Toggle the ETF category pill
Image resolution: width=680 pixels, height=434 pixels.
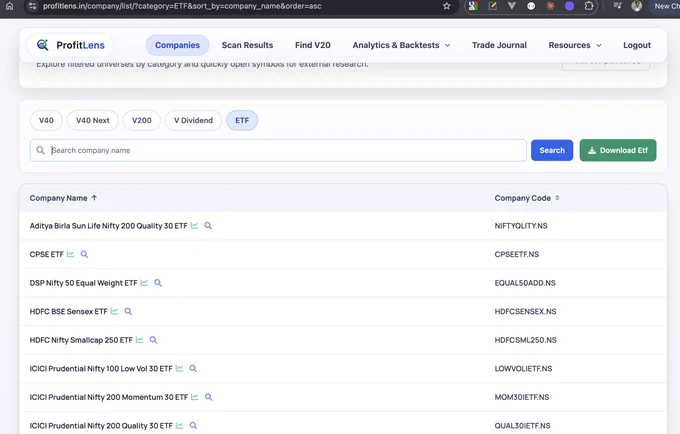click(242, 120)
